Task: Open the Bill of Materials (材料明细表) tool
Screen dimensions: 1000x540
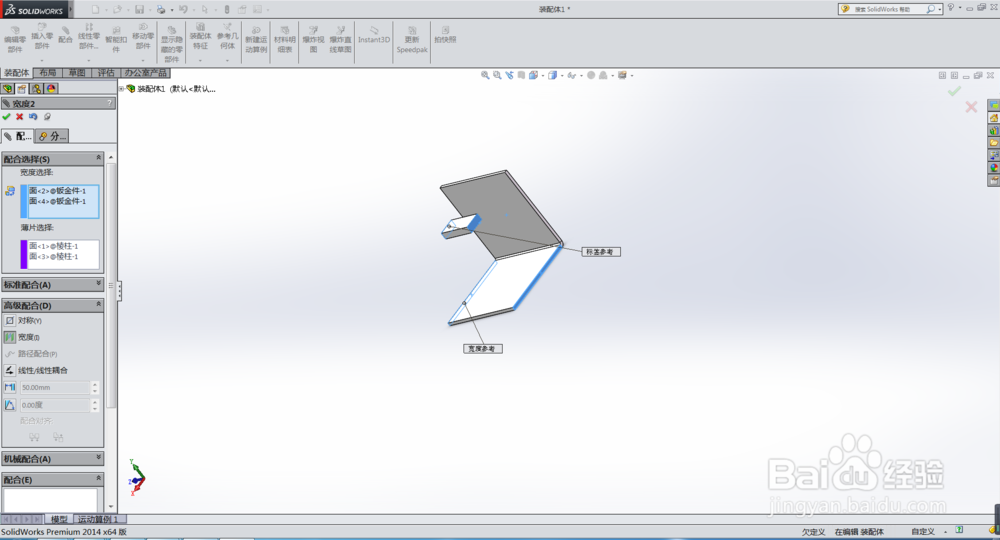Action: [x=284, y=40]
